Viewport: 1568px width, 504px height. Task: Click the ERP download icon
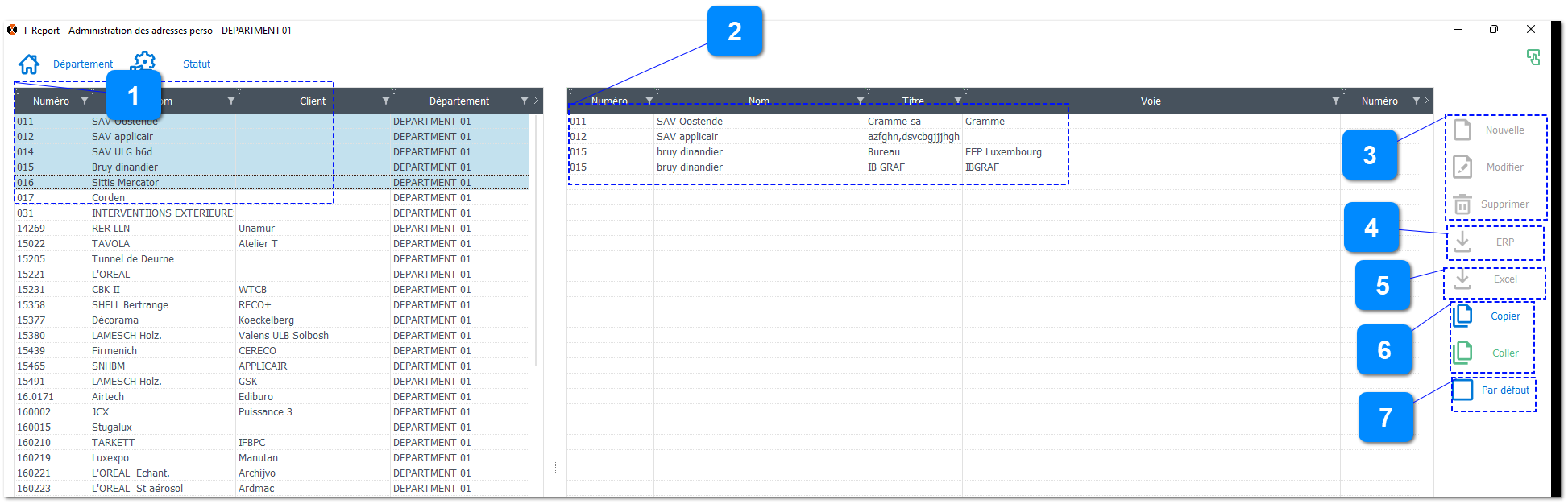(x=1462, y=242)
